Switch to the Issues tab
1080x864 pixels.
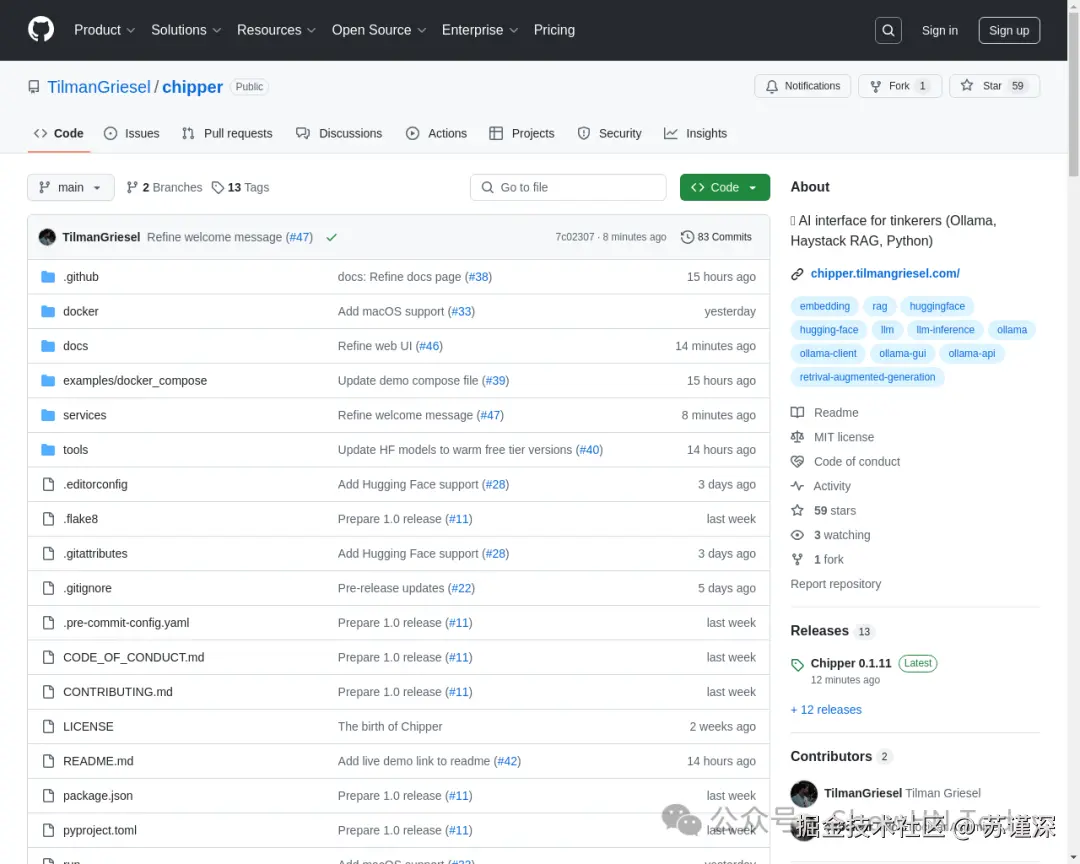click(132, 134)
